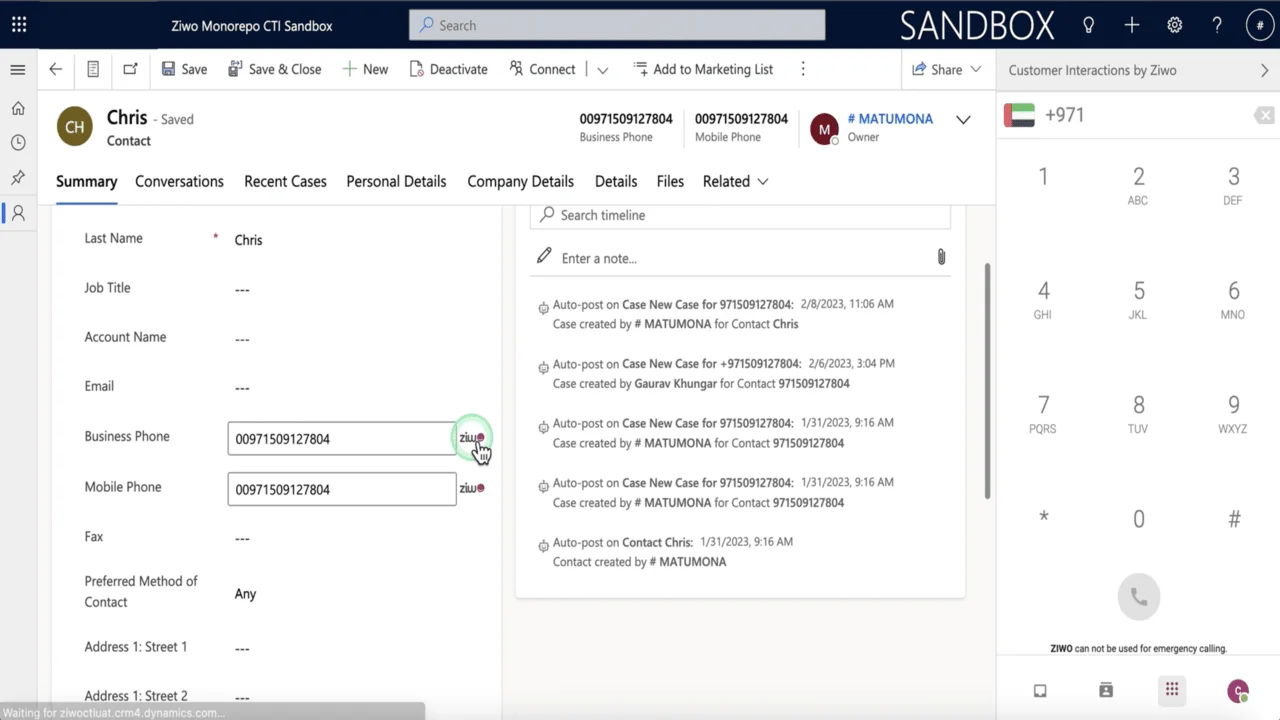Click the Search timeline field
Viewport: 1280px width, 720px height.
point(740,215)
